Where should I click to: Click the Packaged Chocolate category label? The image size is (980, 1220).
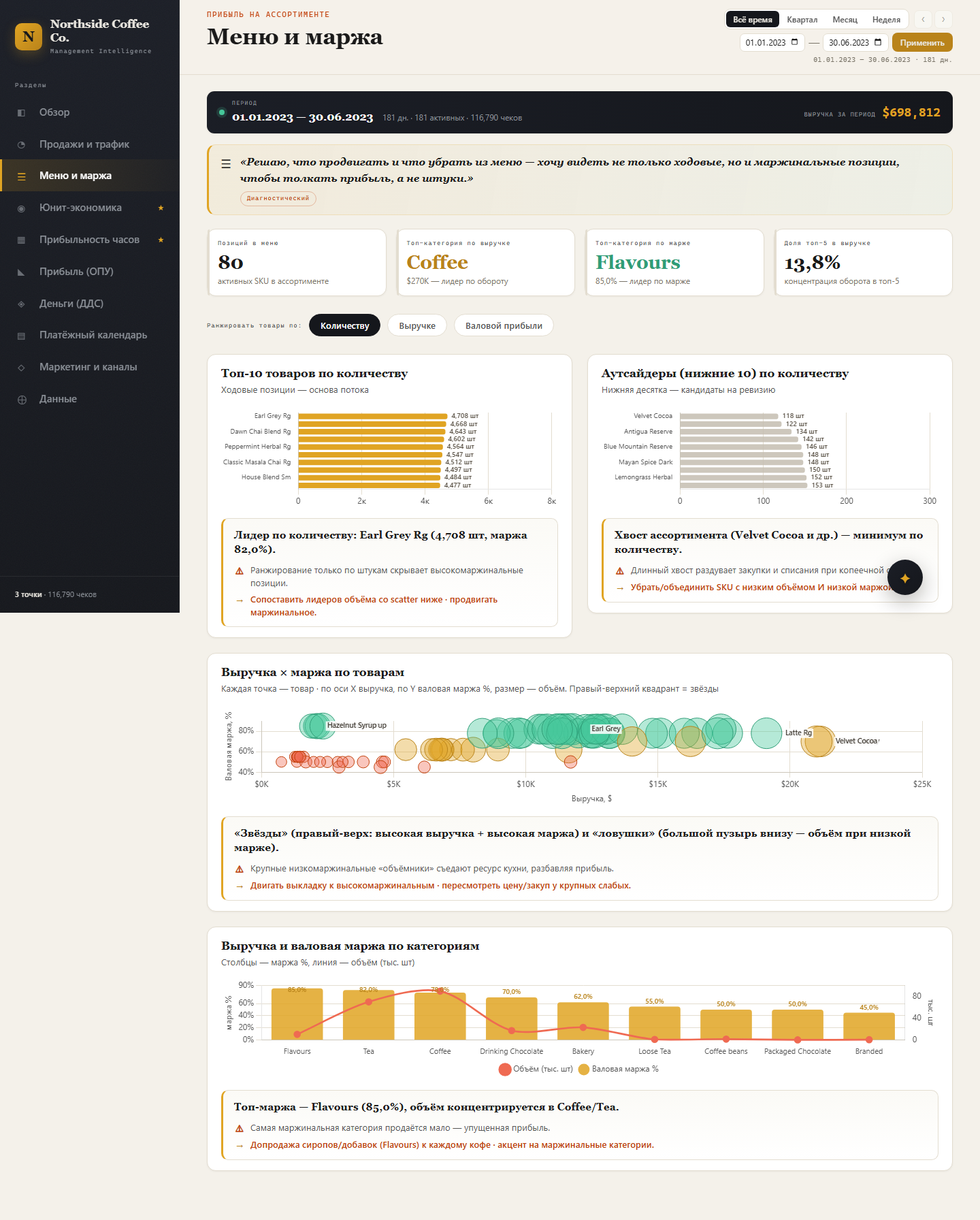click(x=797, y=1051)
